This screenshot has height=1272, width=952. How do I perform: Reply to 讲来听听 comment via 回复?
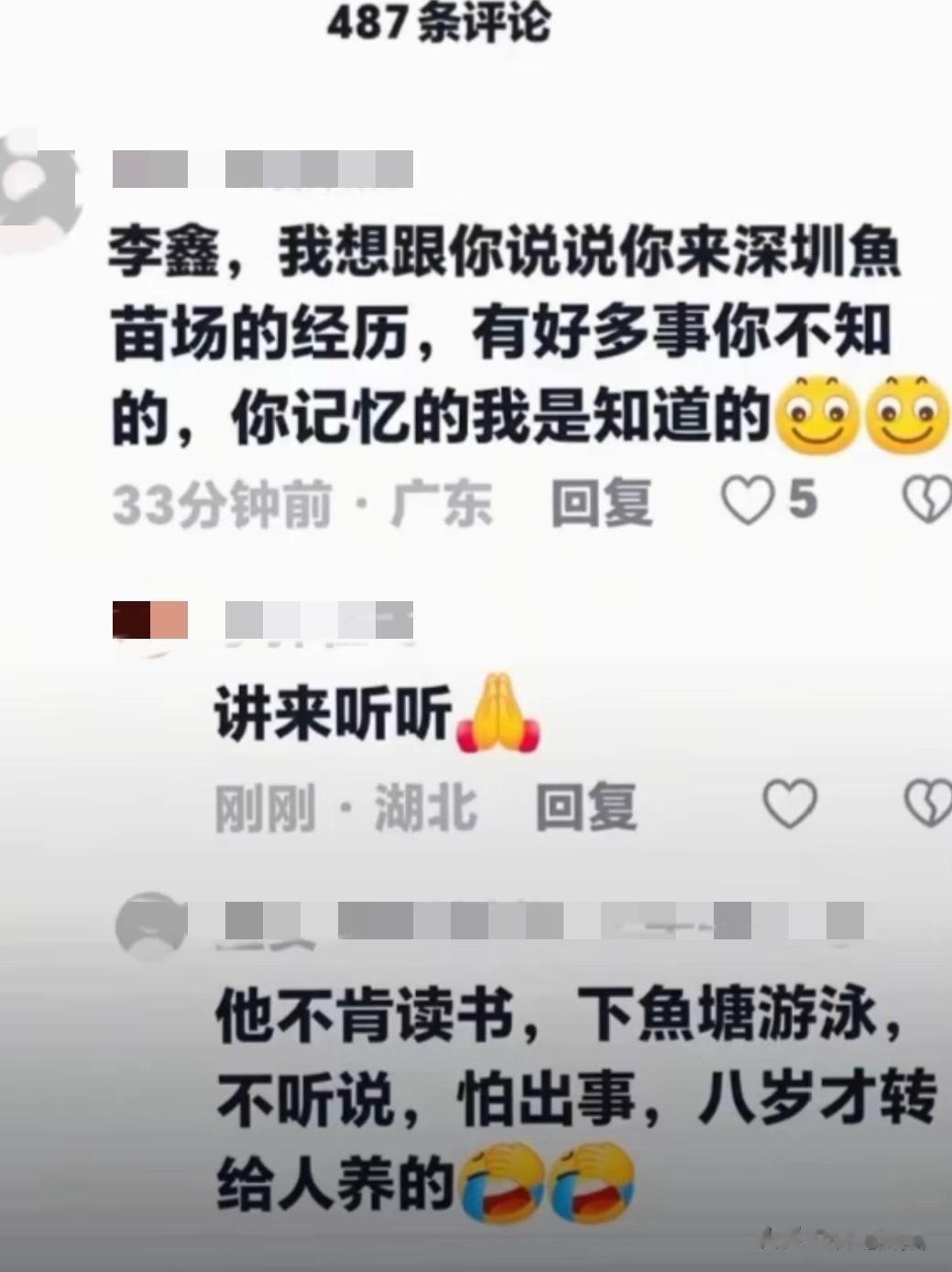pyautogui.click(x=586, y=806)
